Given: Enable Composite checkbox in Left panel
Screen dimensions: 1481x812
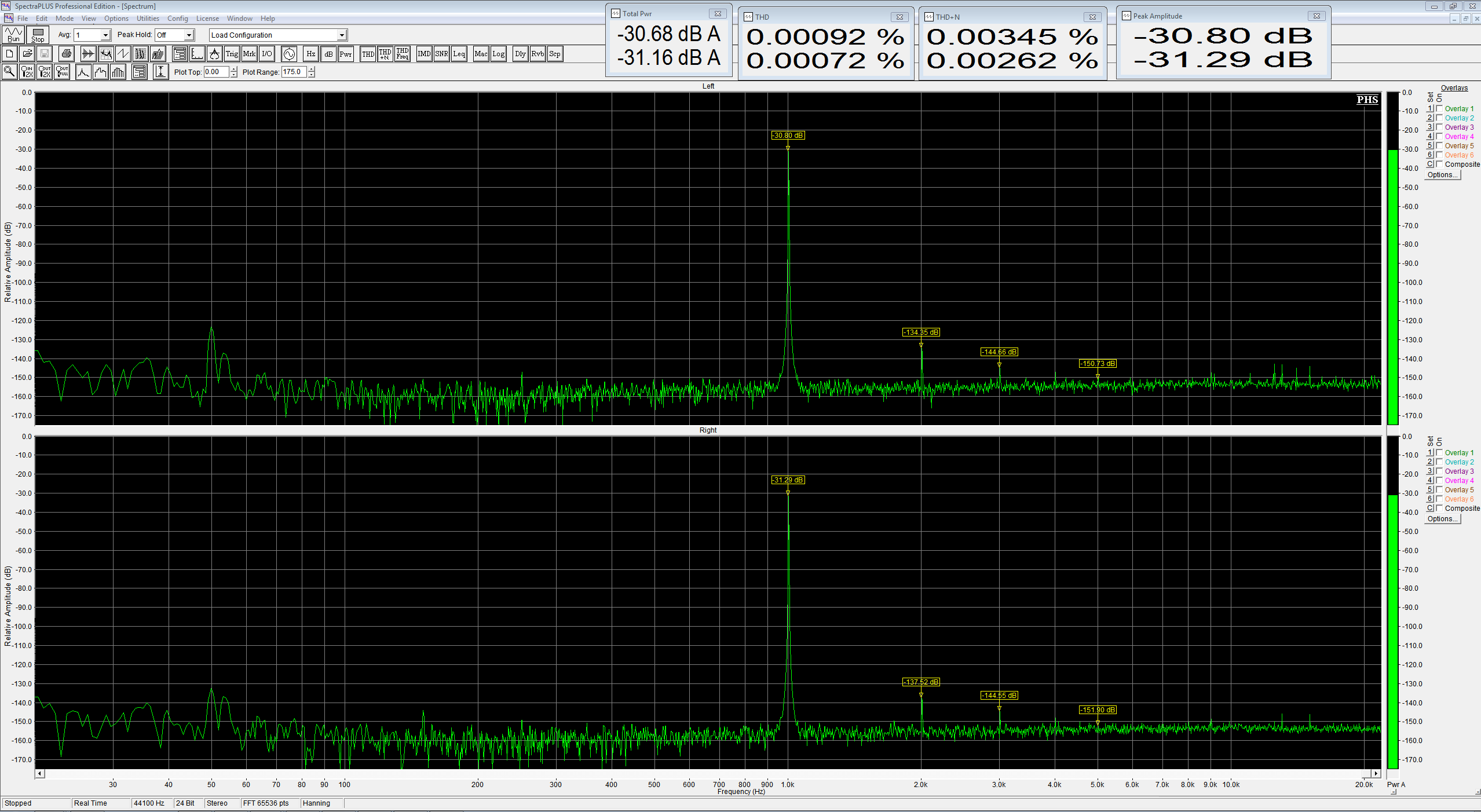Looking at the screenshot, I should point(1439,164).
